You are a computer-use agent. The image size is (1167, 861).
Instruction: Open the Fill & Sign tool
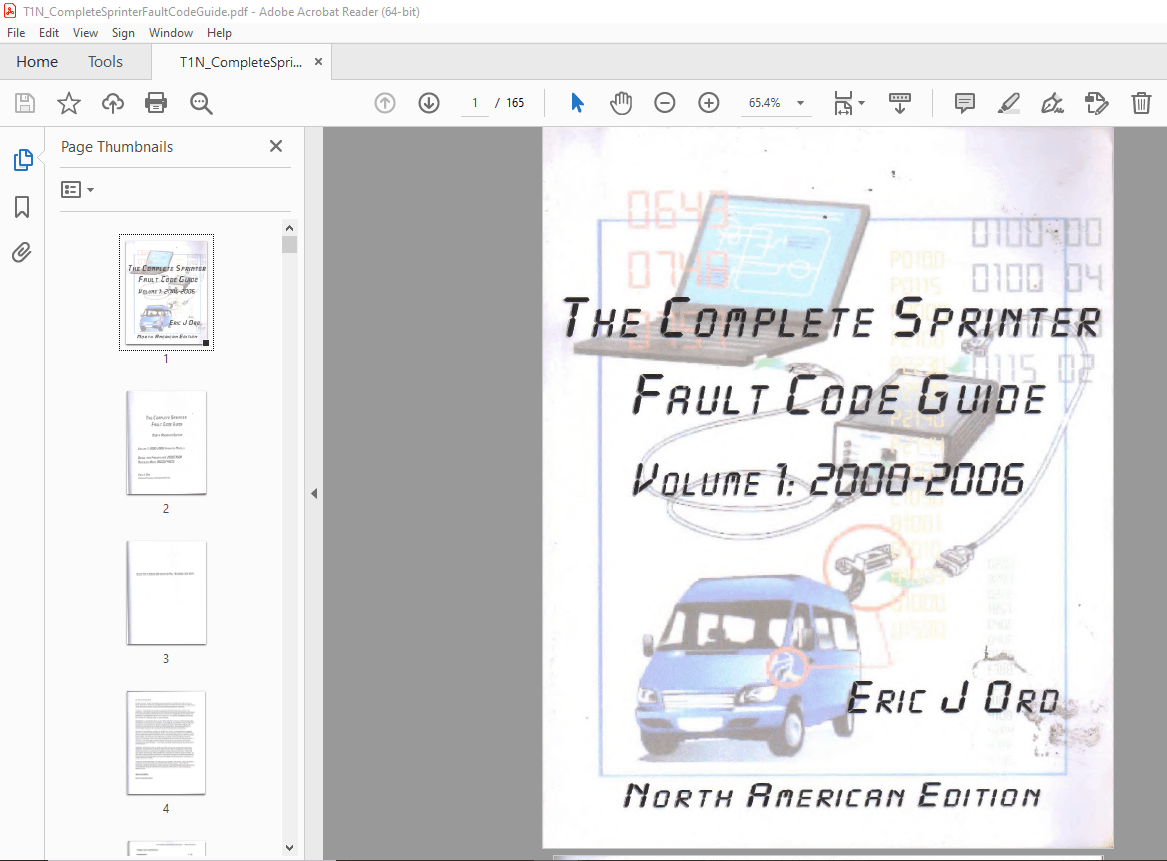click(1052, 102)
